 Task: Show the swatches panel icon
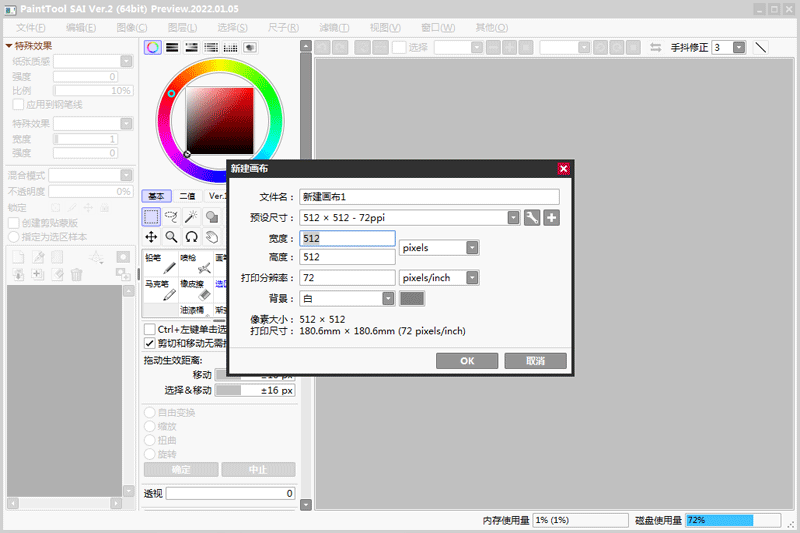[x=231, y=47]
